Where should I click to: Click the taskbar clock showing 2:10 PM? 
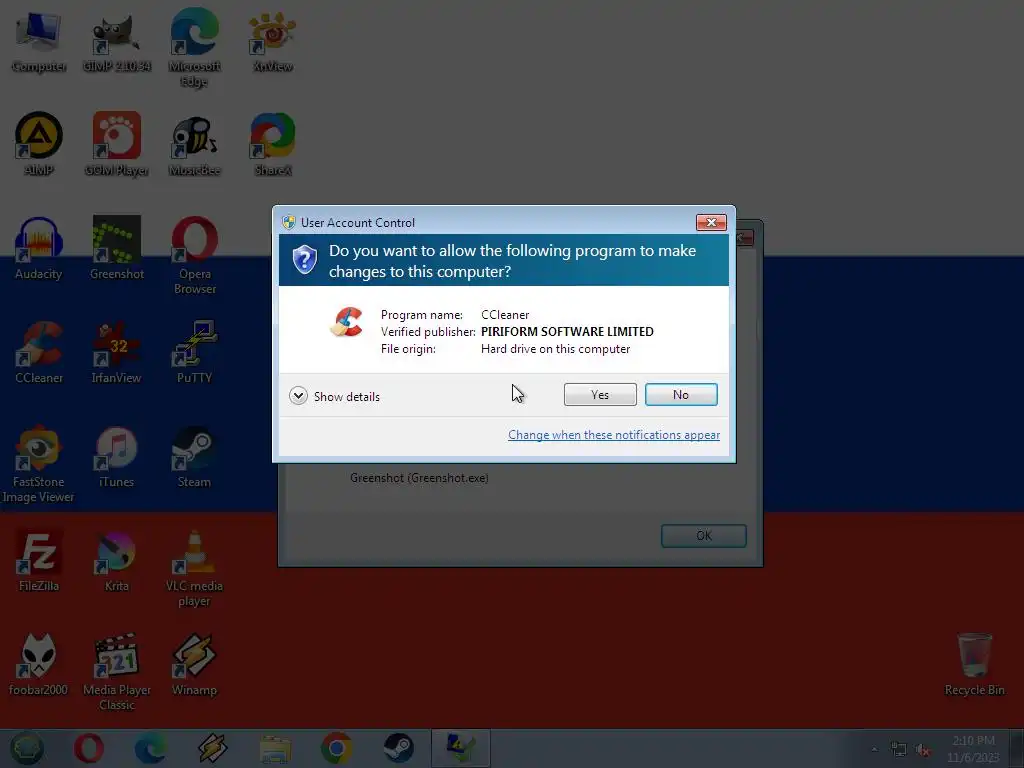[973, 748]
